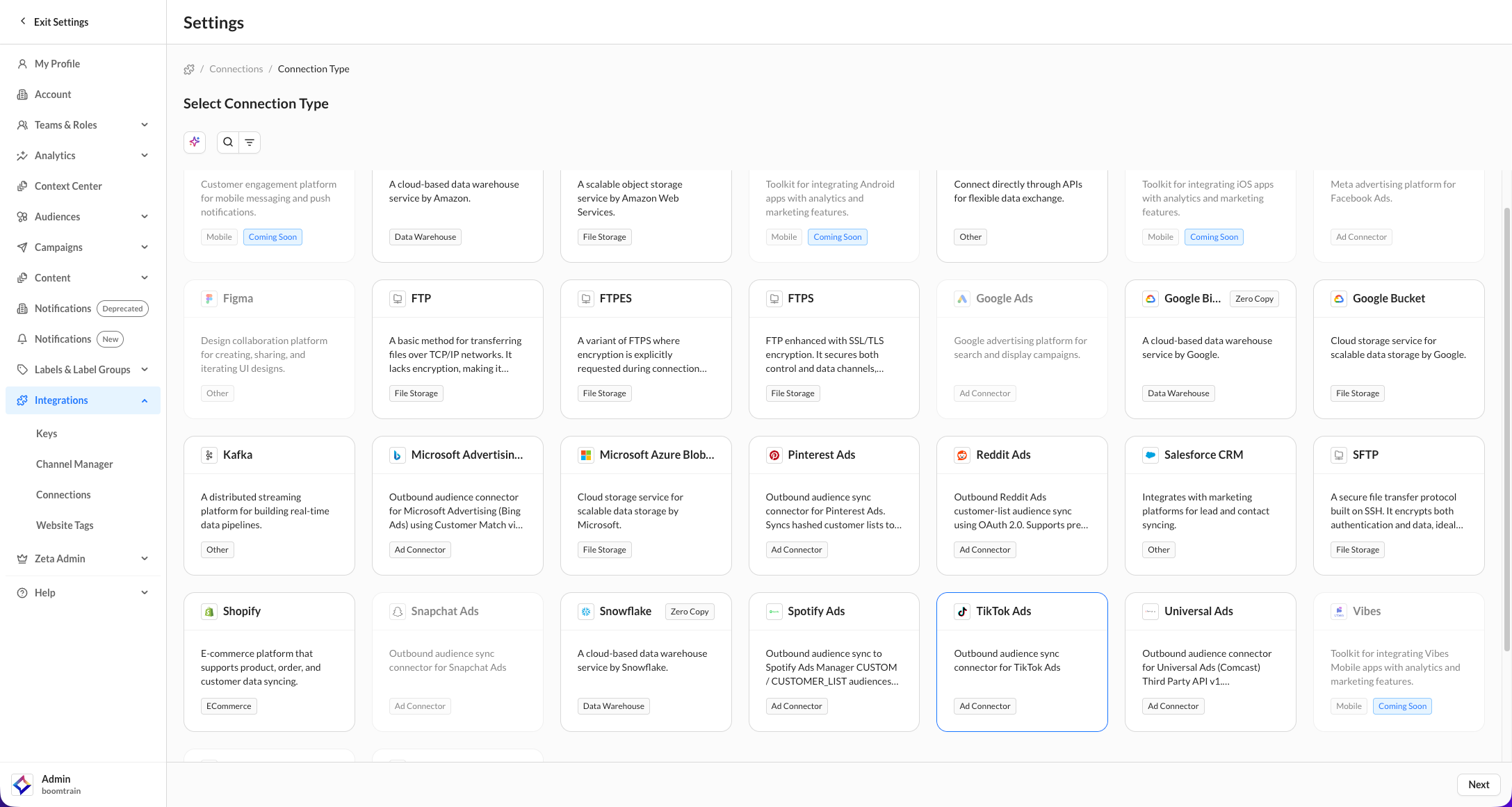Click the FTPES card icon
This screenshot has height=807, width=1512.
pyautogui.click(x=586, y=299)
